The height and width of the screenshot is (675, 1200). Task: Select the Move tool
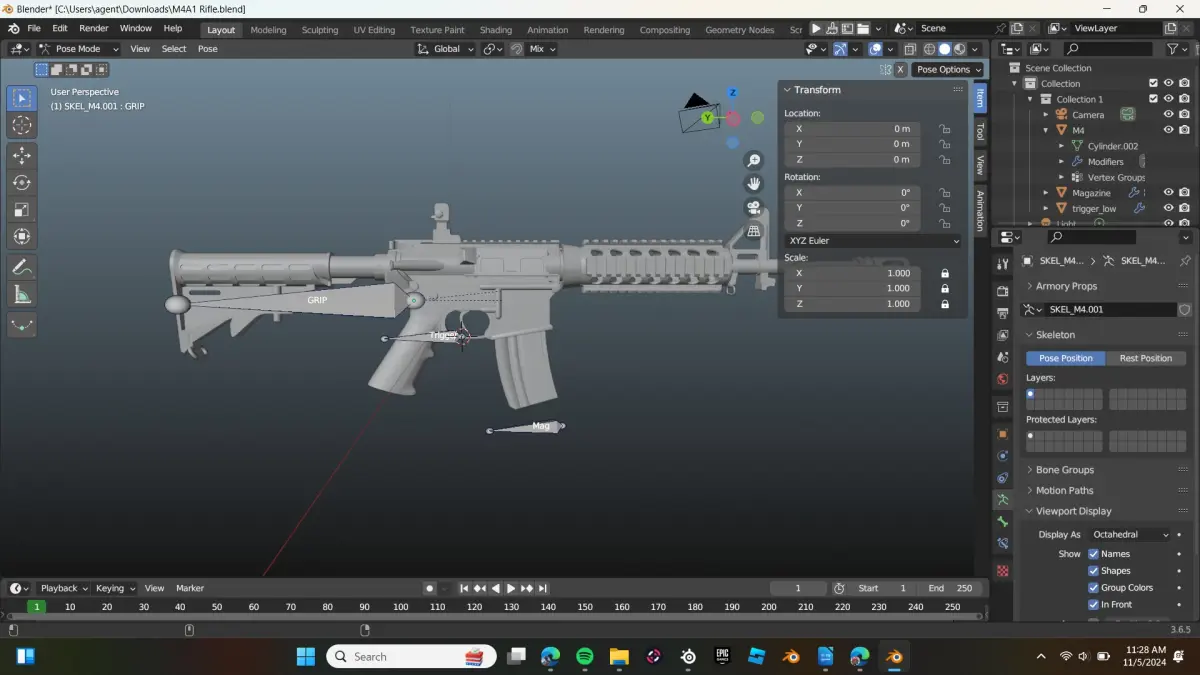click(22, 155)
